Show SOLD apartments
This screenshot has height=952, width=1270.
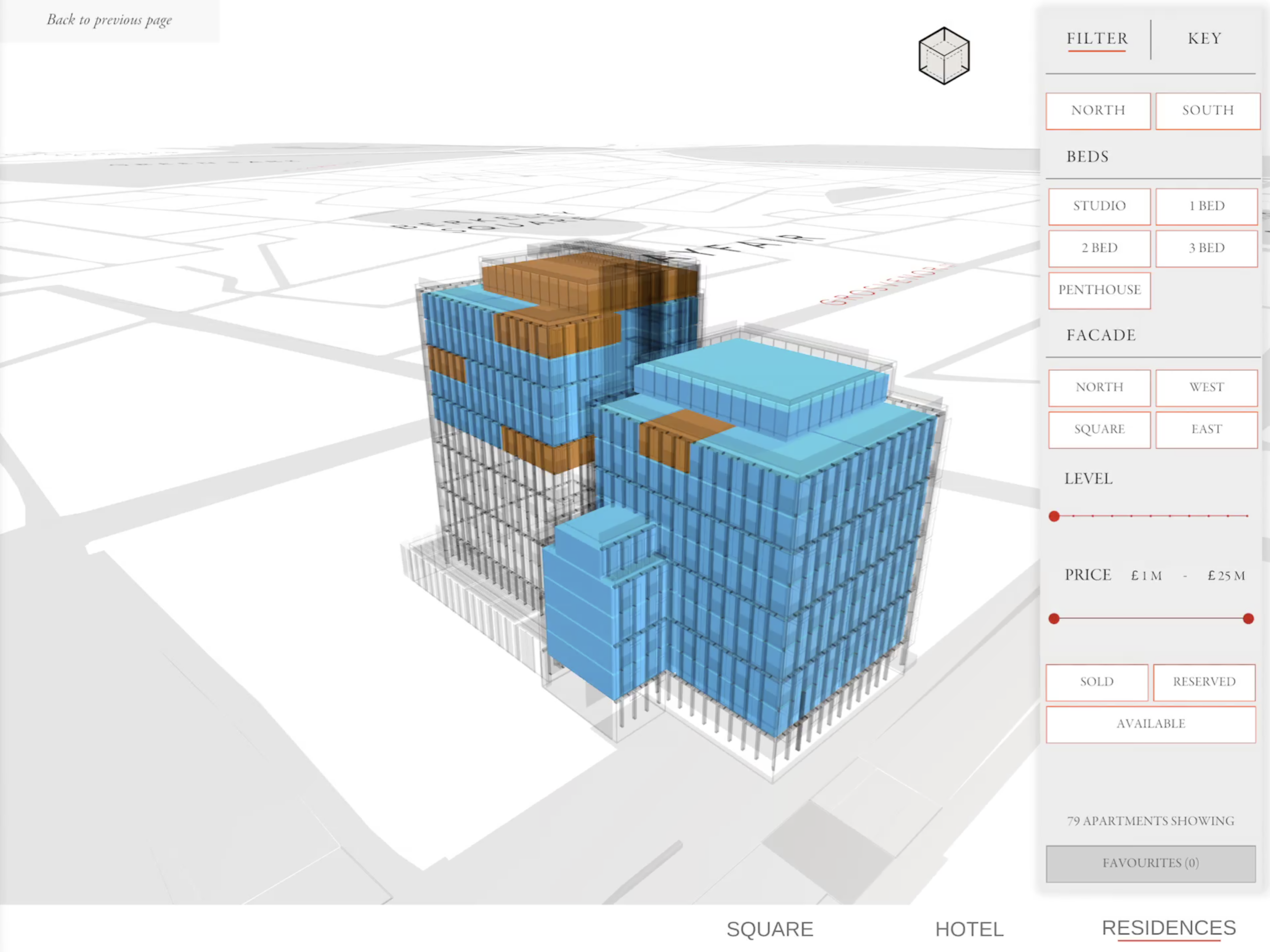tap(1097, 682)
